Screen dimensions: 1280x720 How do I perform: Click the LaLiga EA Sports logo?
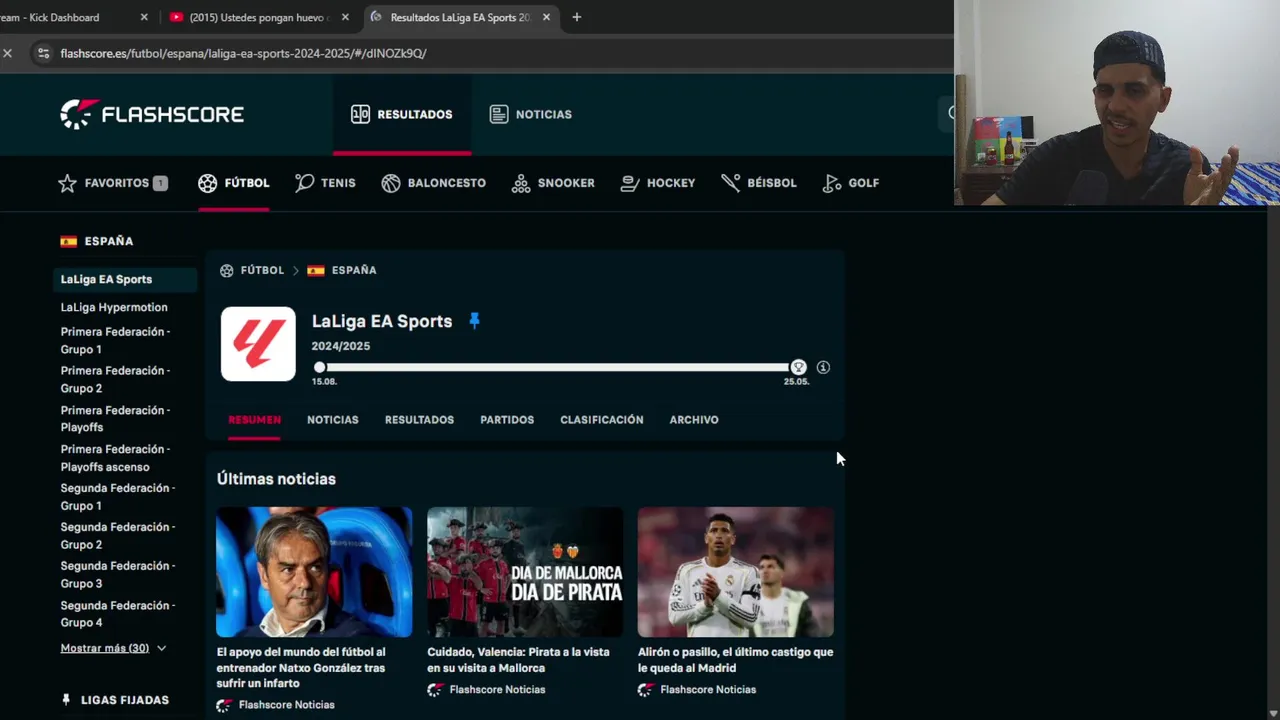[258, 344]
